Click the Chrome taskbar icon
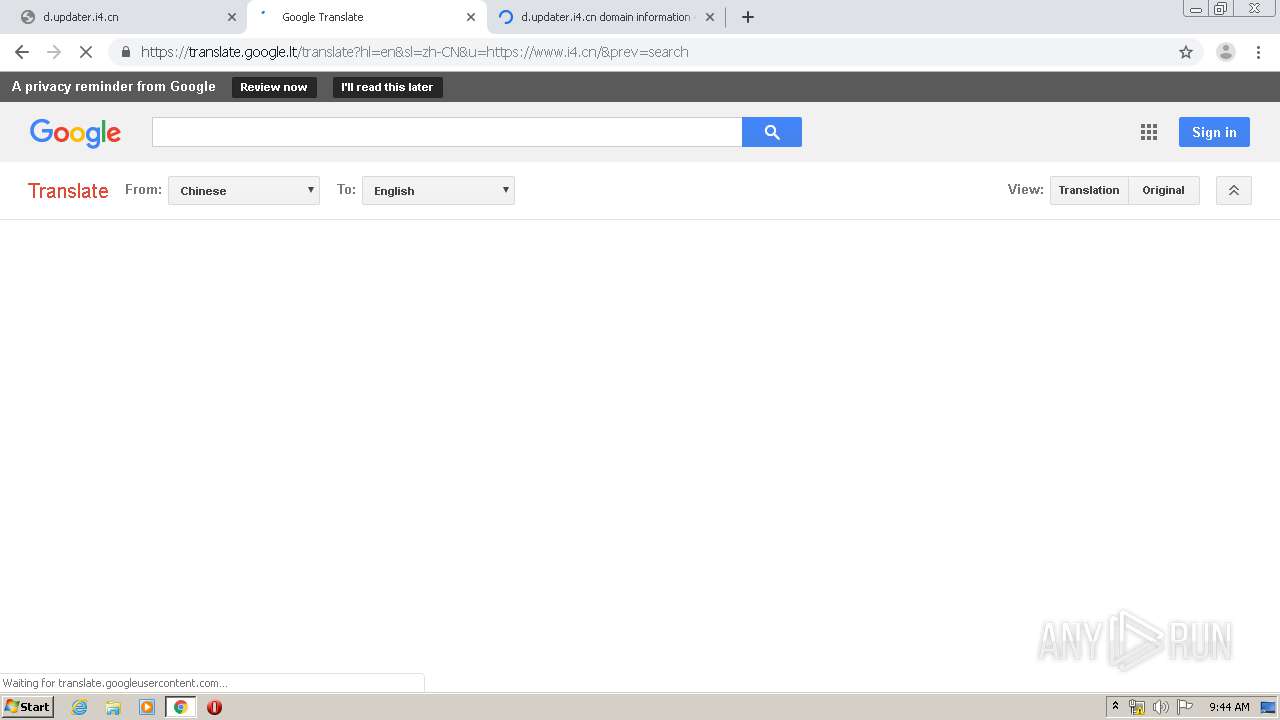The width and height of the screenshot is (1280, 720). (x=181, y=707)
